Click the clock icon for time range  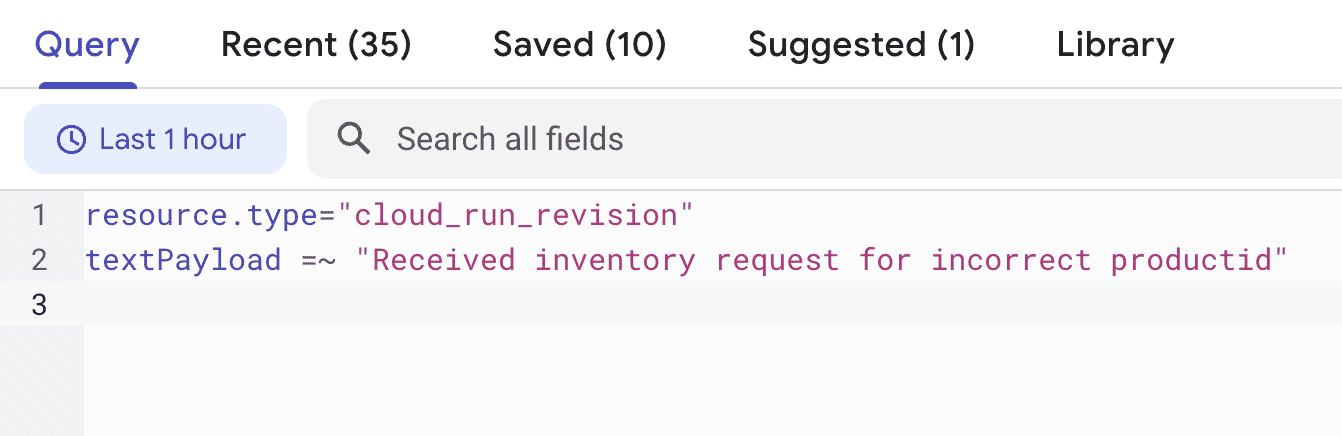71,140
